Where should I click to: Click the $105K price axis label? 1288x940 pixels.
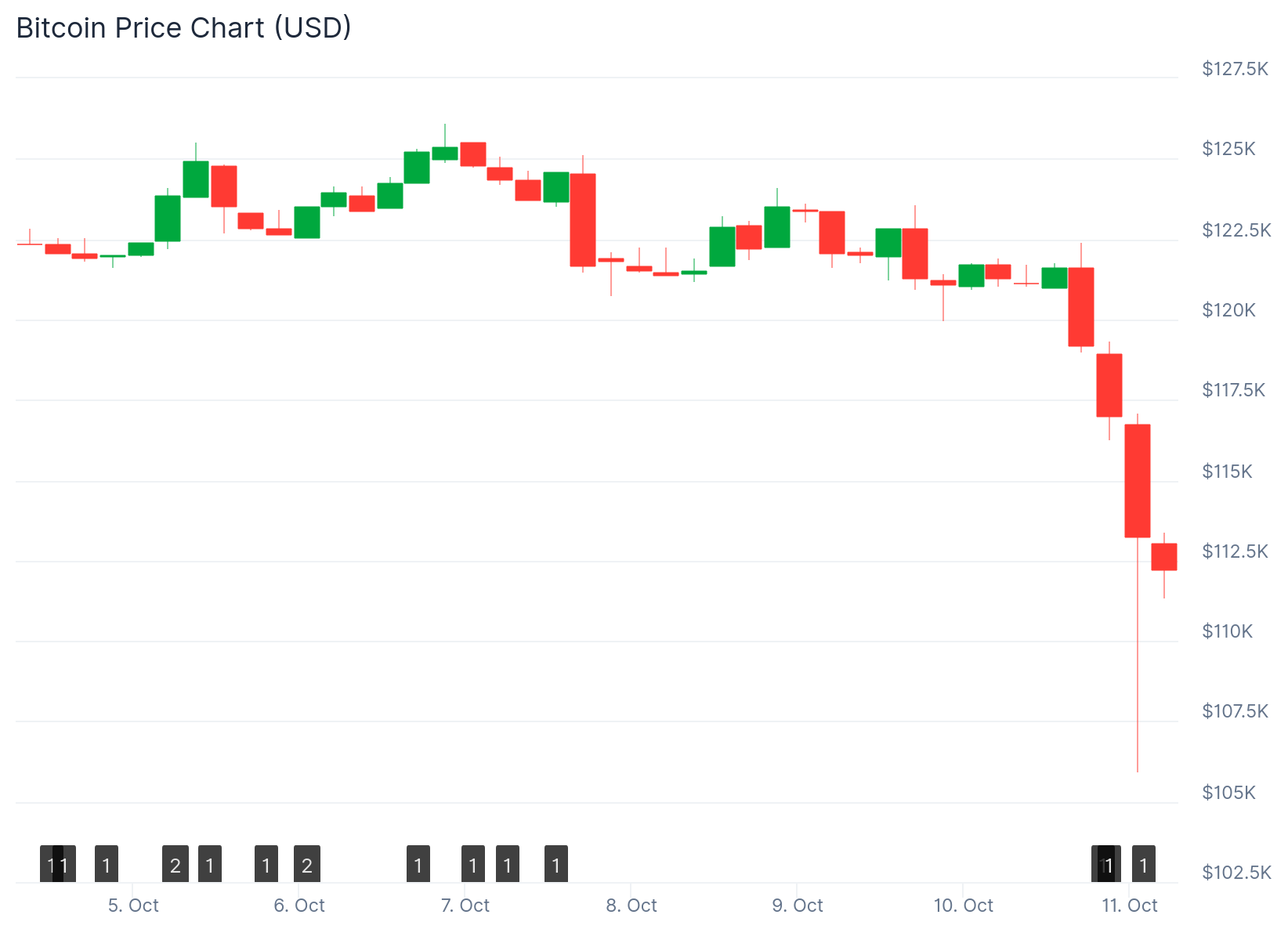pos(1228,793)
